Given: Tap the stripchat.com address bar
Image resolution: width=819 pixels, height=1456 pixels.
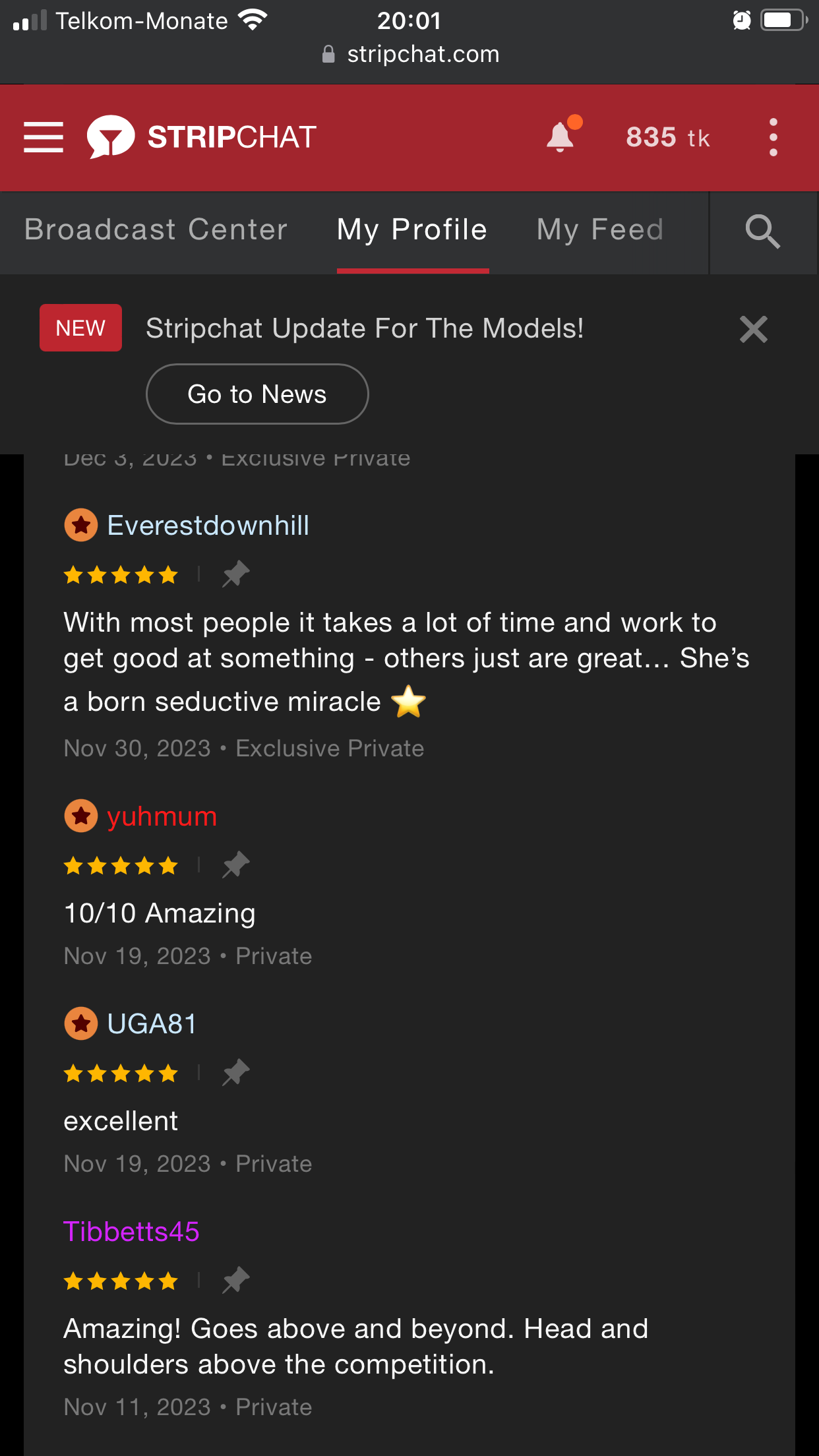Looking at the screenshot, I should 409,54.
